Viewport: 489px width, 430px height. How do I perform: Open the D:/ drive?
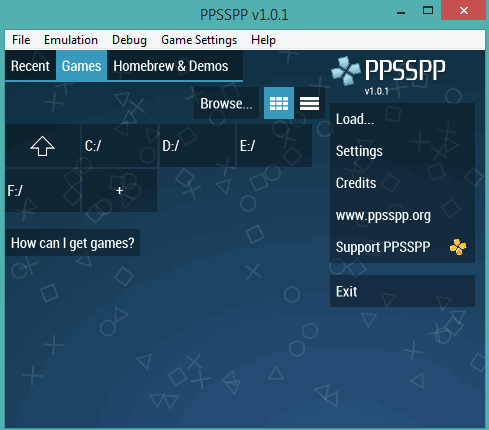click(197, 146)
